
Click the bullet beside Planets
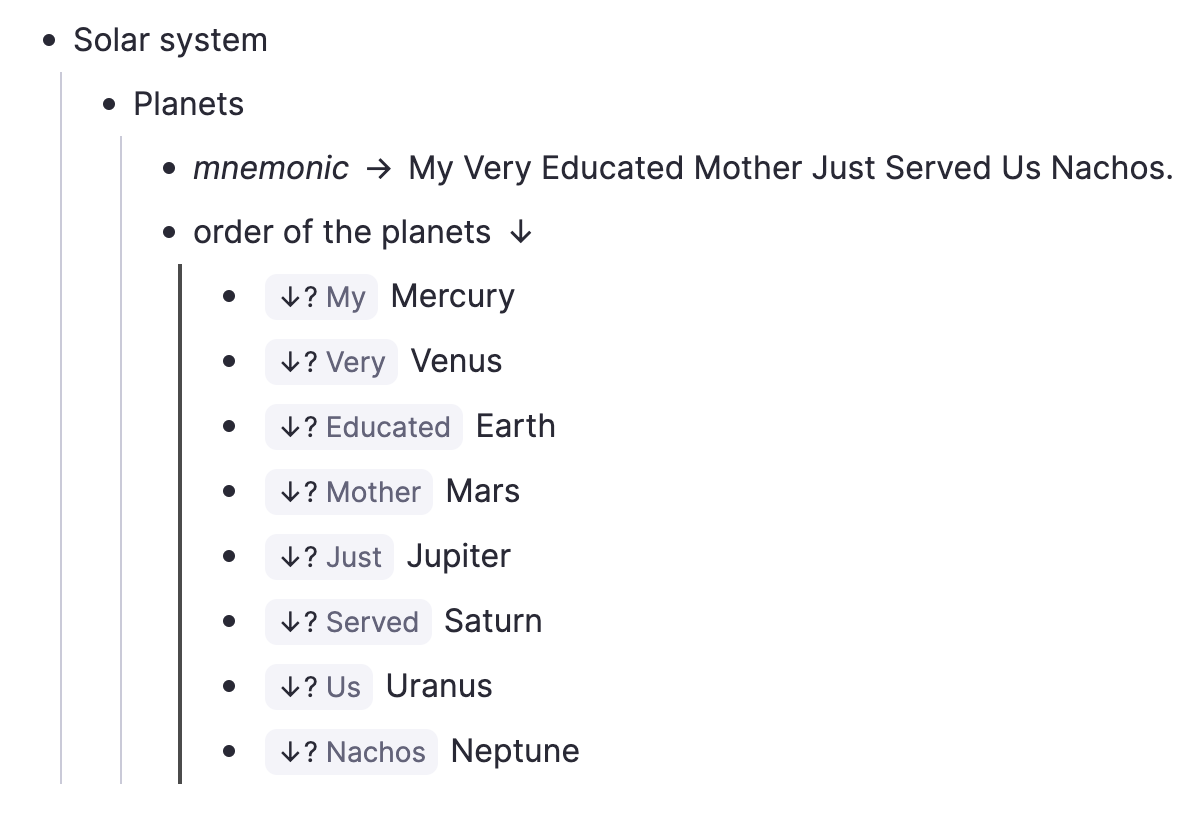pyautogui.click(x=110, y=105)
